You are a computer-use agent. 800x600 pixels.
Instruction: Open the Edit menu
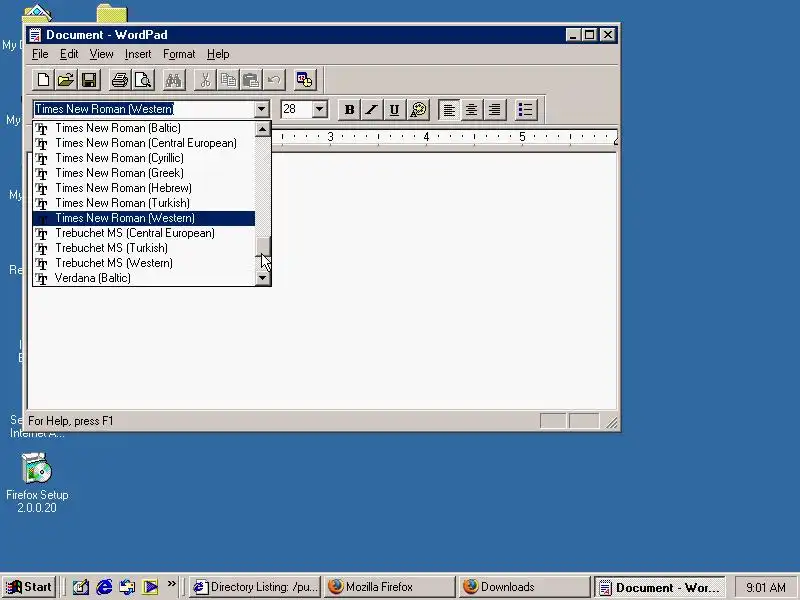point(69,54)
